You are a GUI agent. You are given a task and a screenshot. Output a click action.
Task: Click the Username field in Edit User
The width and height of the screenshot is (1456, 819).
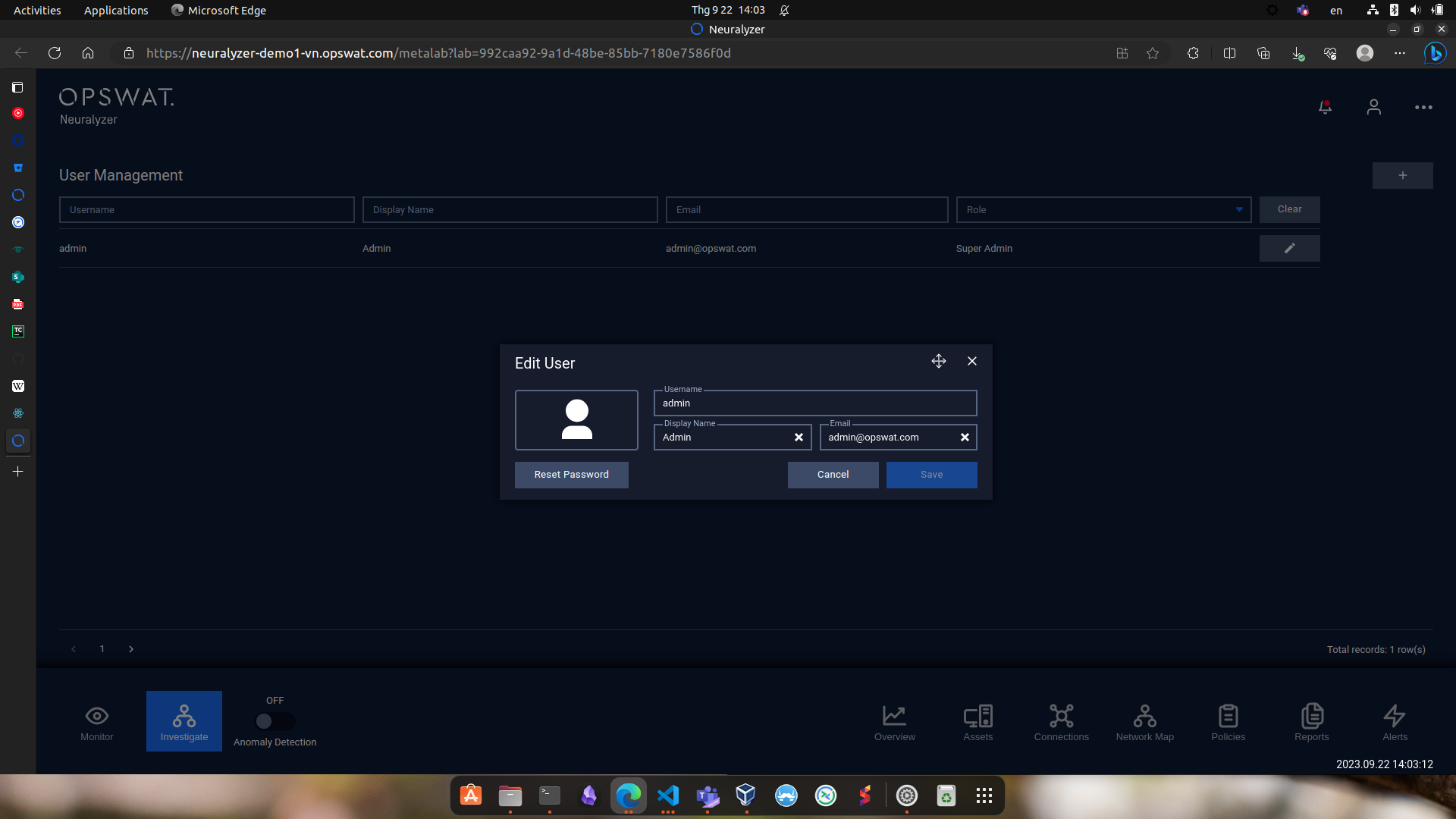(815, 403)
